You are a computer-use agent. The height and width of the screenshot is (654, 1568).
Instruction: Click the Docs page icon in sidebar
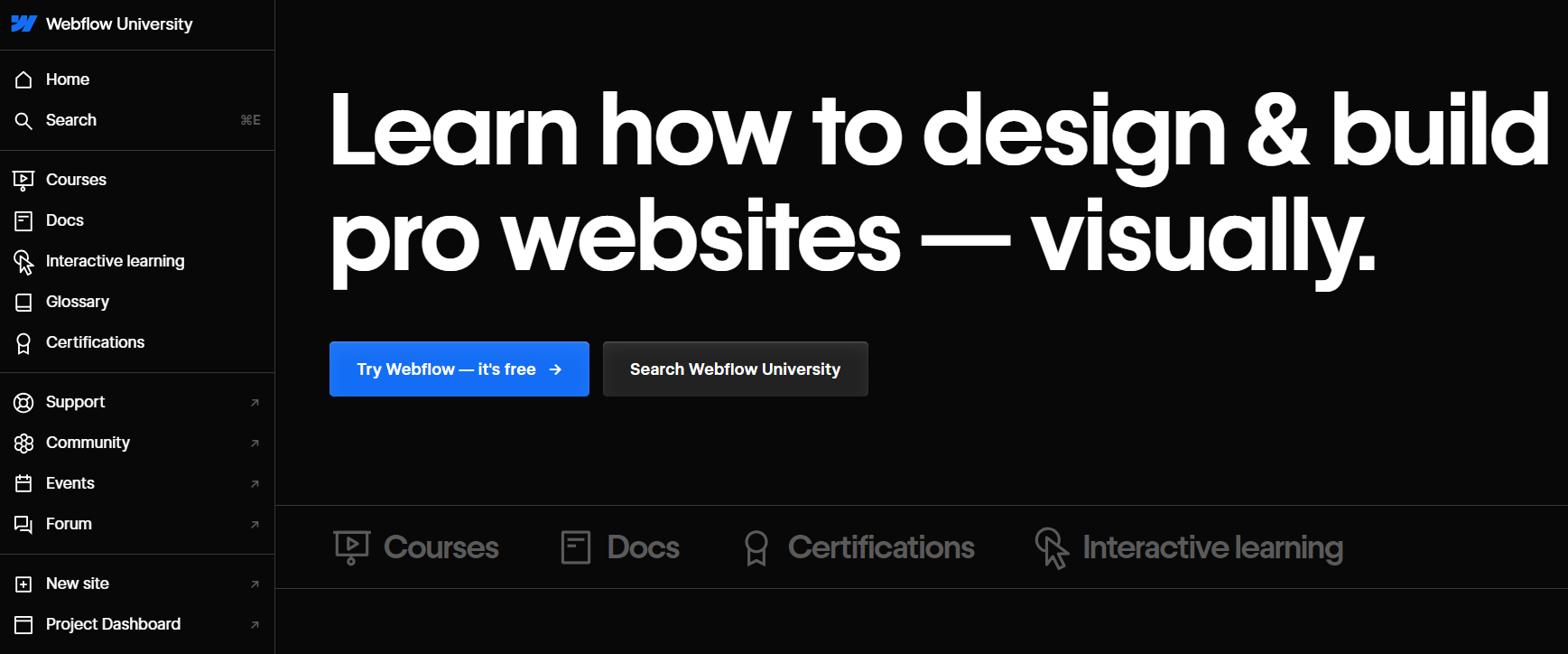[23, 220]
